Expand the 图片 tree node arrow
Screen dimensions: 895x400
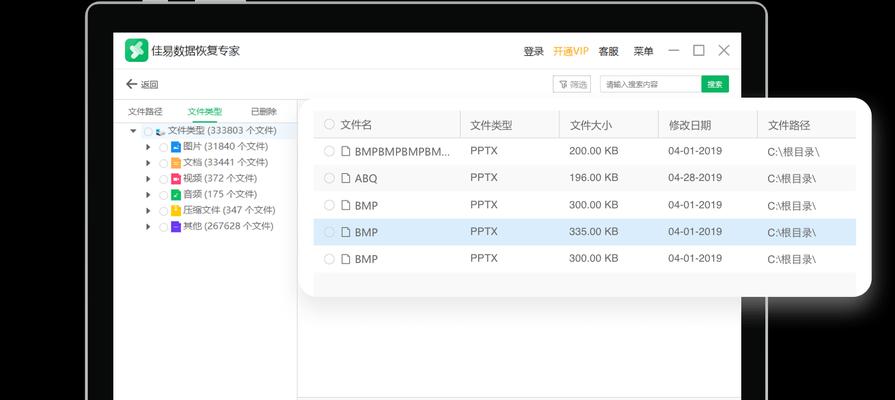tap(148, 147)
